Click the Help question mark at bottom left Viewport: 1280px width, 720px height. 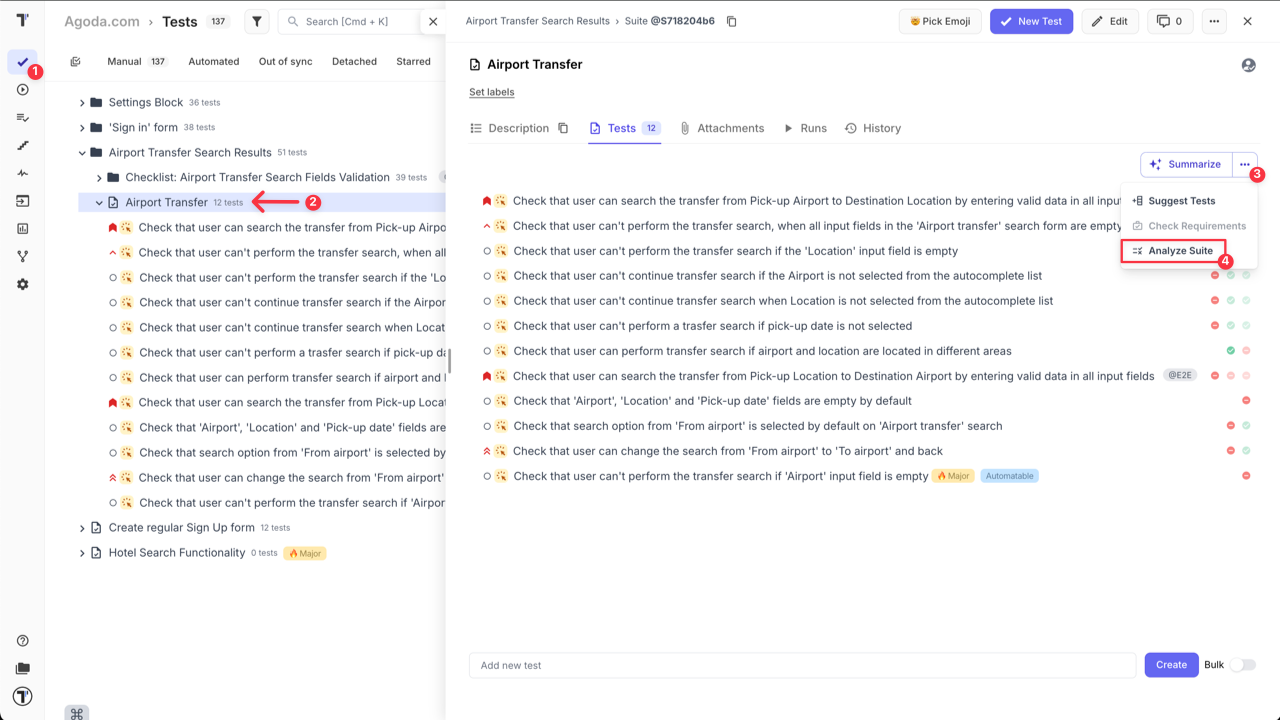22,640
